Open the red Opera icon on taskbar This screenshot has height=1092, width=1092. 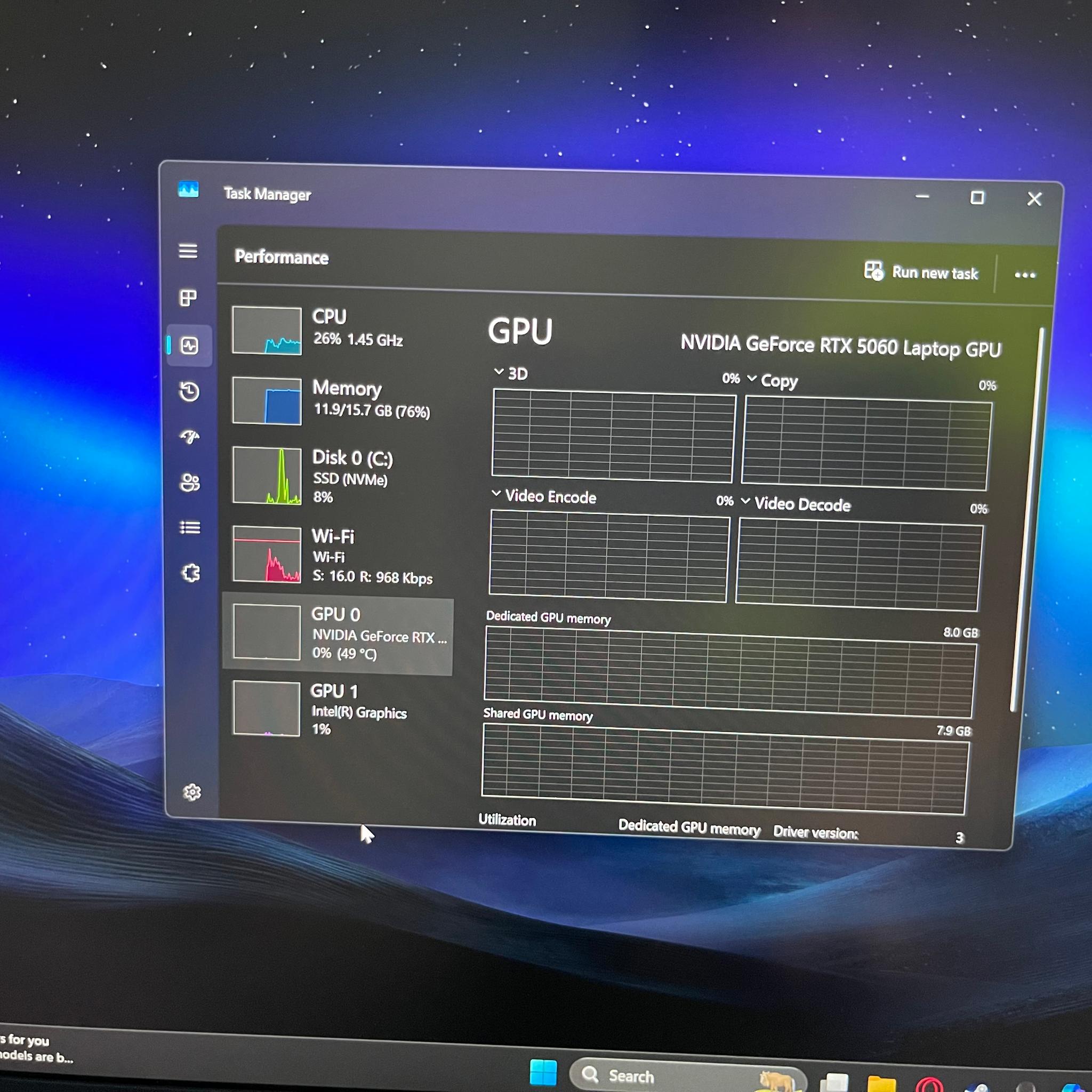[x=930, y=1085]
